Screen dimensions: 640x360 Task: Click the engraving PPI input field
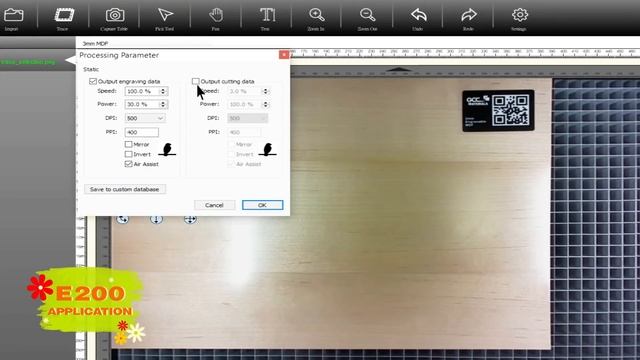click(142, 132)
